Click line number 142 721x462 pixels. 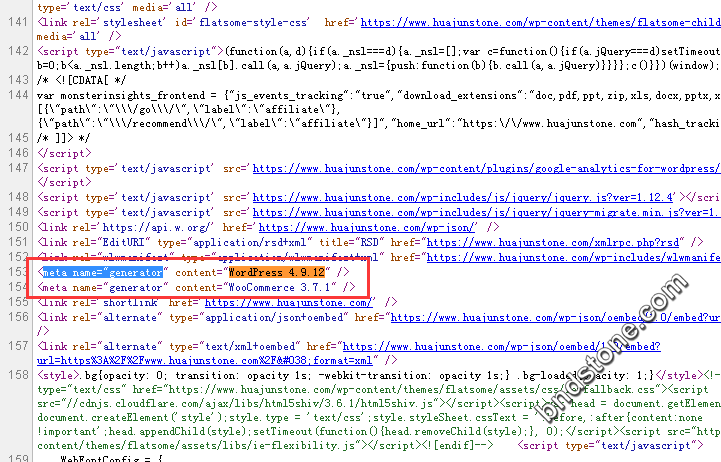click(18, 51)
